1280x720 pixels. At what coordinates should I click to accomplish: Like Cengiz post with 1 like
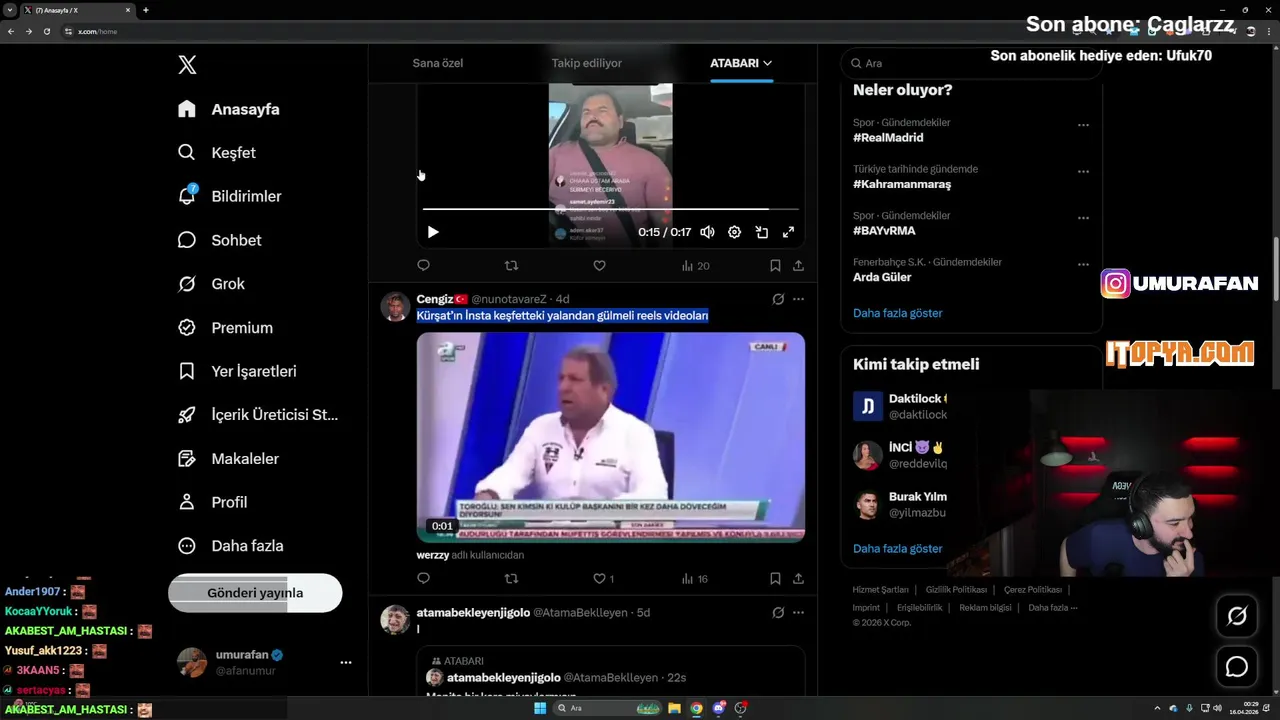coord(603,578)
